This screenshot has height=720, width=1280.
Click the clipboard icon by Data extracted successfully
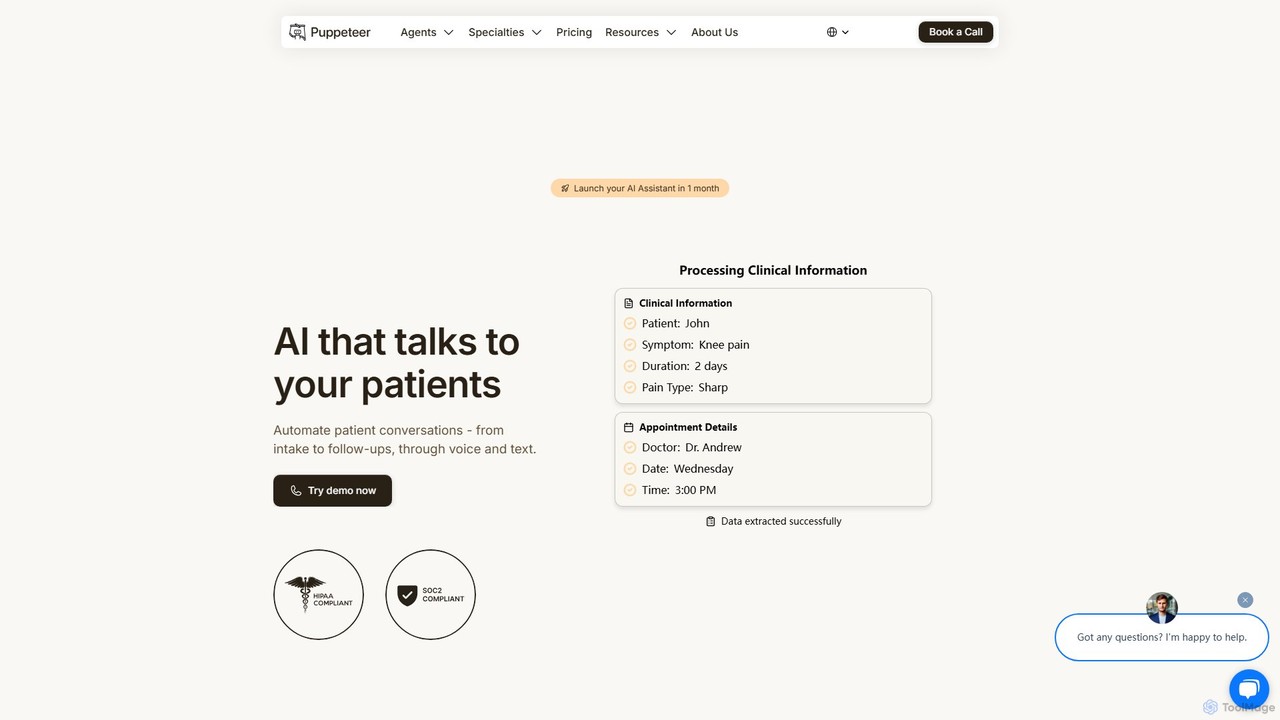coord(711,521)
